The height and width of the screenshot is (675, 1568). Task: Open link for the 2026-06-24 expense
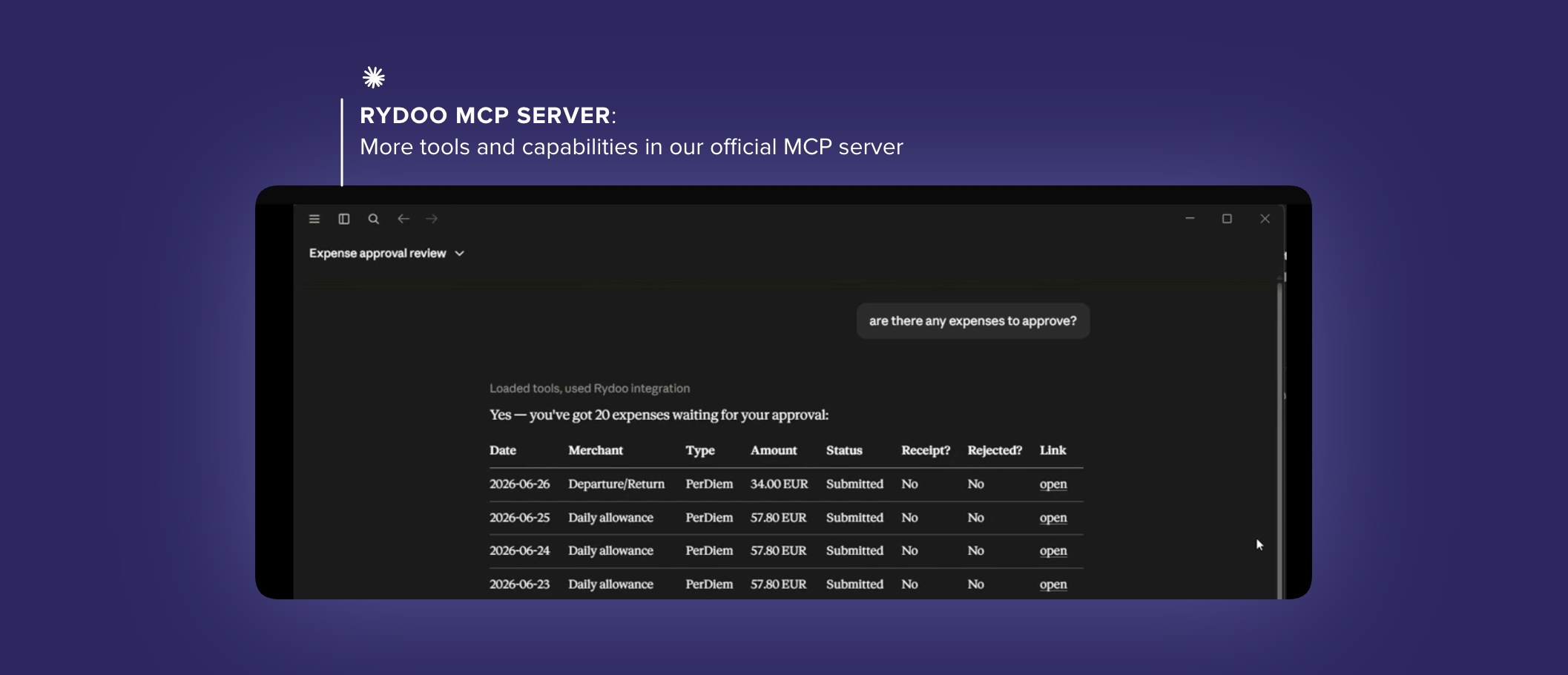coord(1053,550)
